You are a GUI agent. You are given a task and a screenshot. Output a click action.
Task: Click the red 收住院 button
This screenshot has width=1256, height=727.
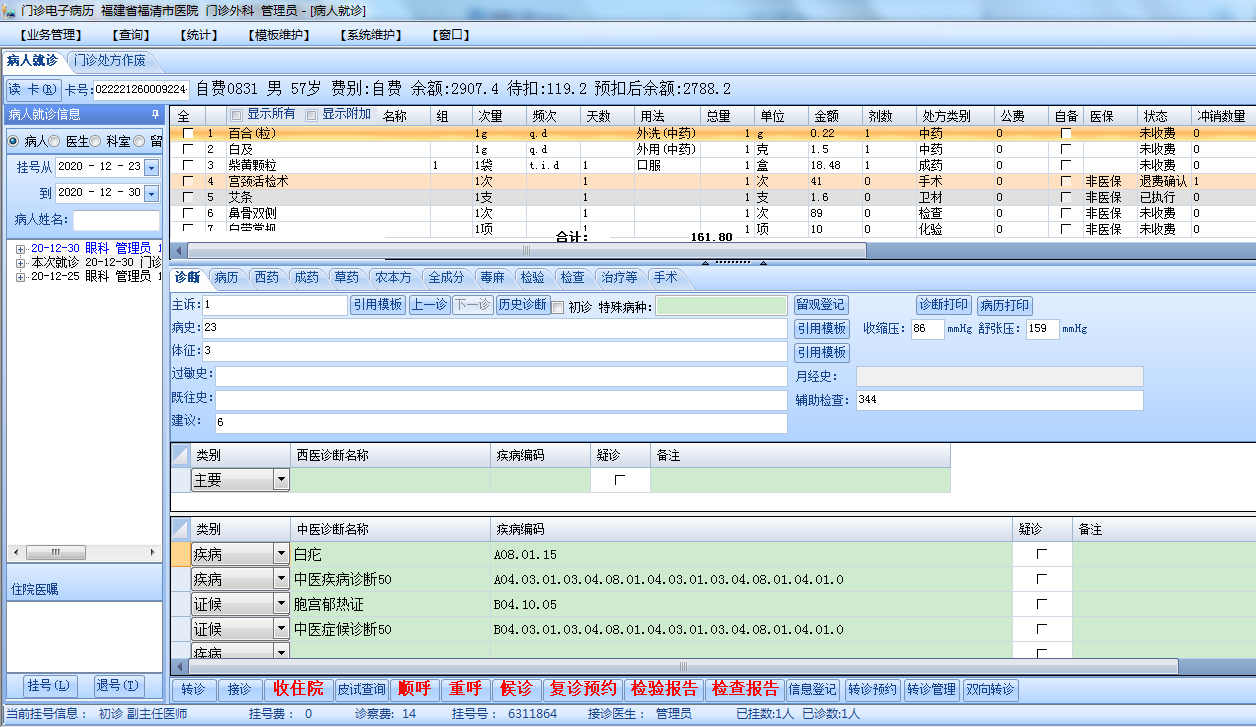click(298, 689)
